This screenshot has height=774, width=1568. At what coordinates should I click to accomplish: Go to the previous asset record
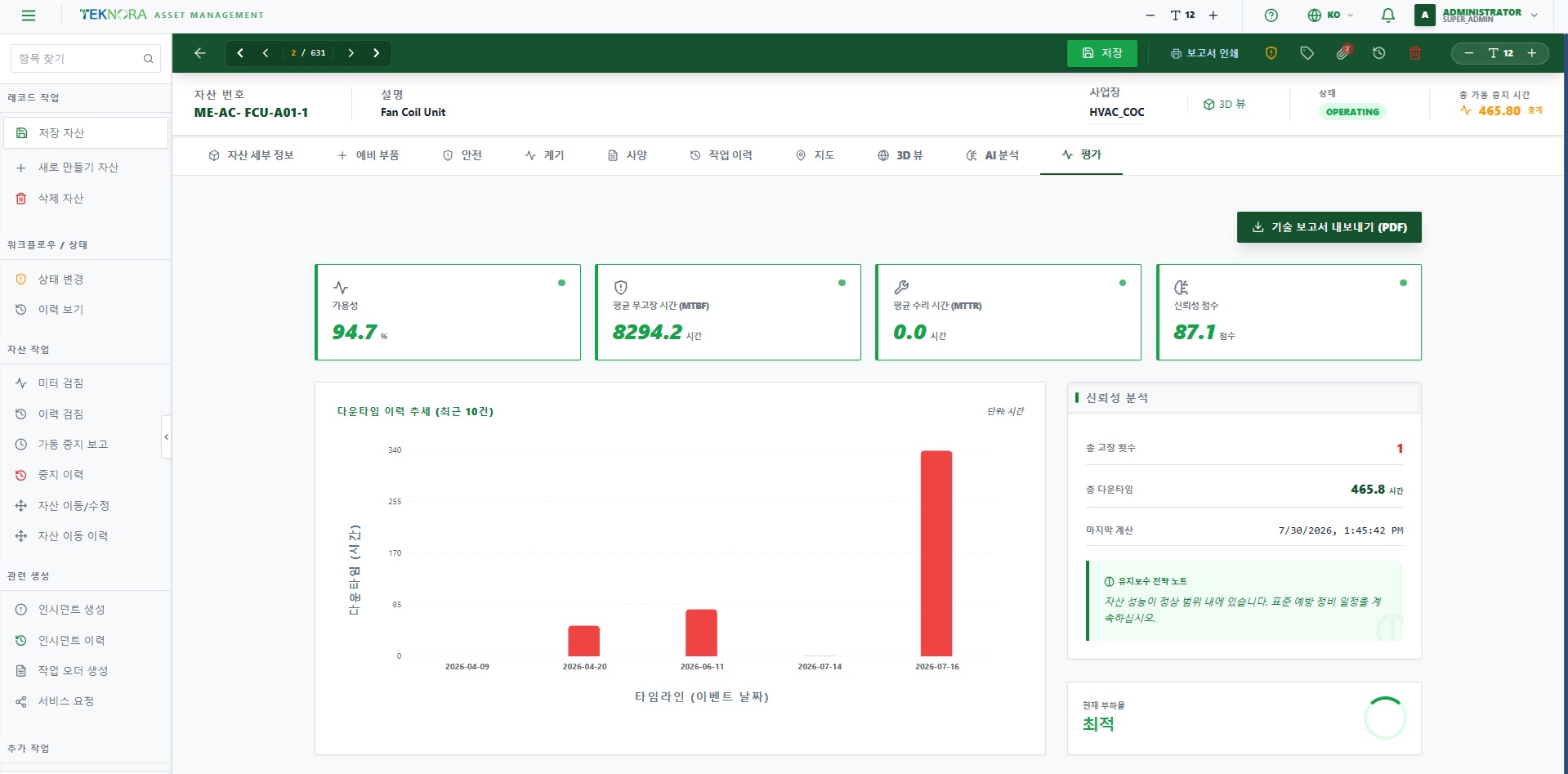pos(266,53)
